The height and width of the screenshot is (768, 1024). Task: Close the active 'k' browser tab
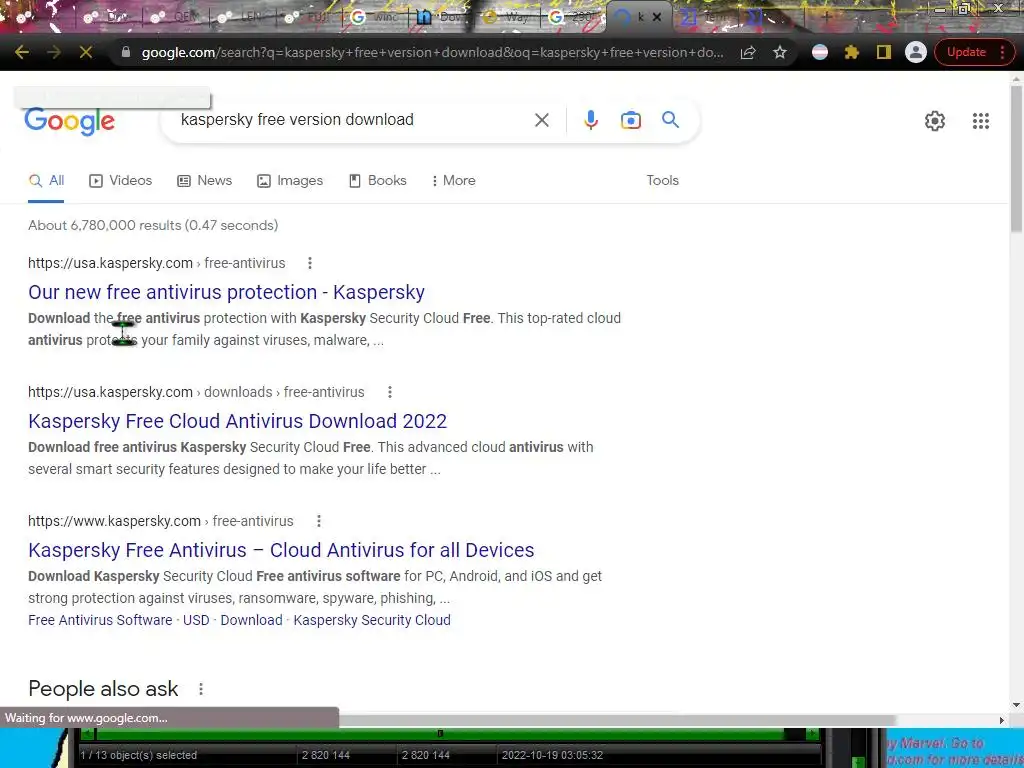pos(657,18)
